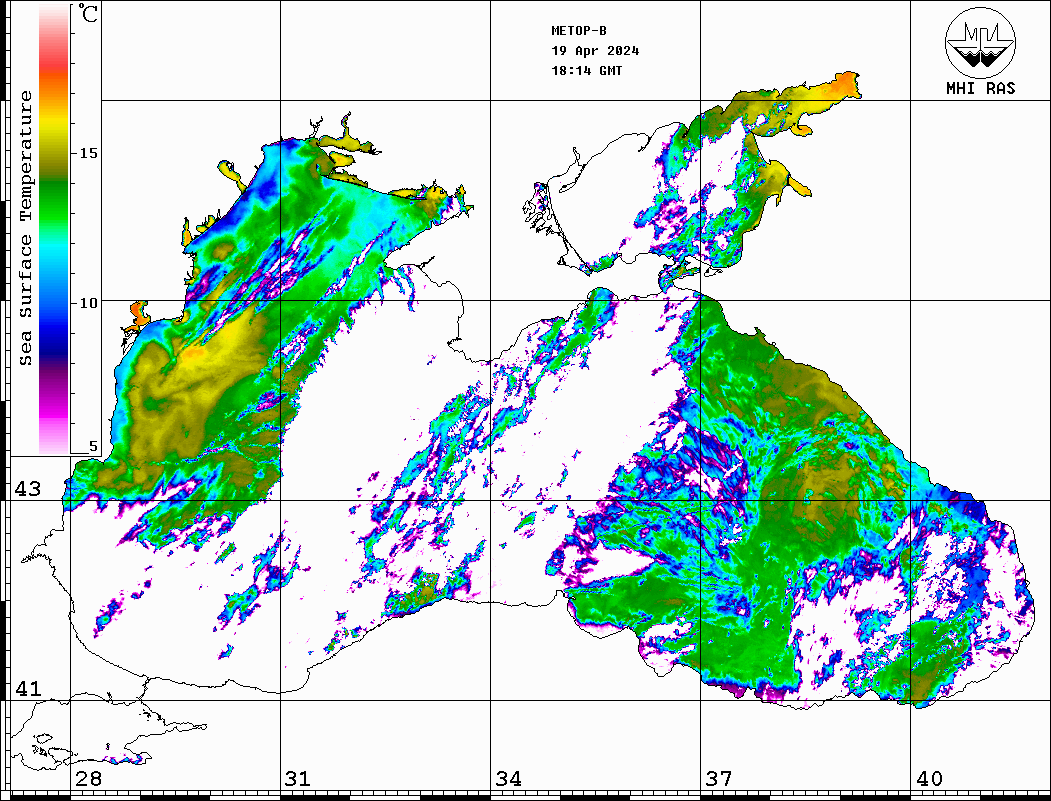Image resolution: width=1051 pixels, height=801 pixels.
Task: Click the MHI RAS label text
Action: point(980,88)
